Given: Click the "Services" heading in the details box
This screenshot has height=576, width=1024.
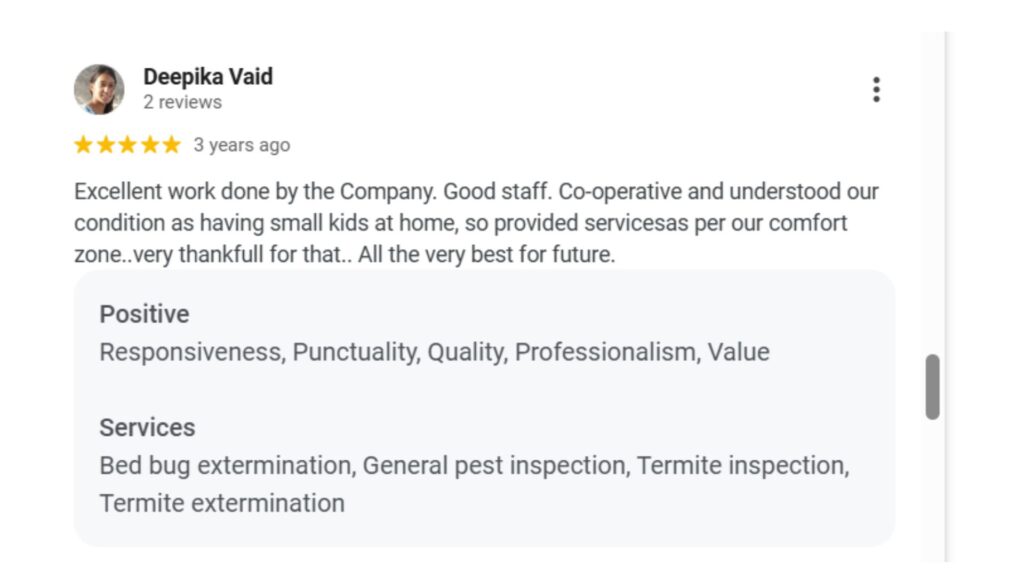Looking at the screenshot, I should (x=147, y=428).
